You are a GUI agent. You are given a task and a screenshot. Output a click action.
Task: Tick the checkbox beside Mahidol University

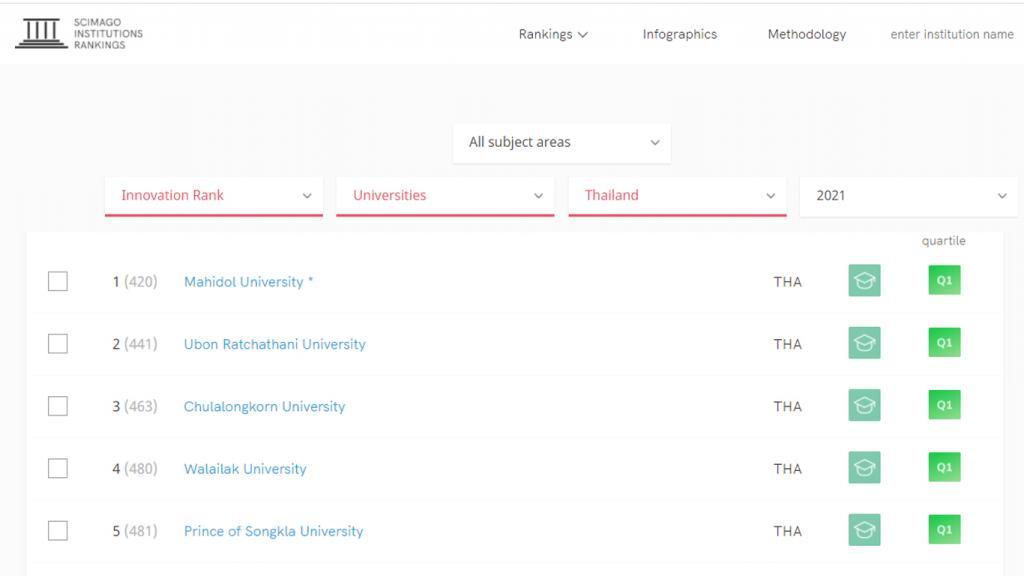57,281
